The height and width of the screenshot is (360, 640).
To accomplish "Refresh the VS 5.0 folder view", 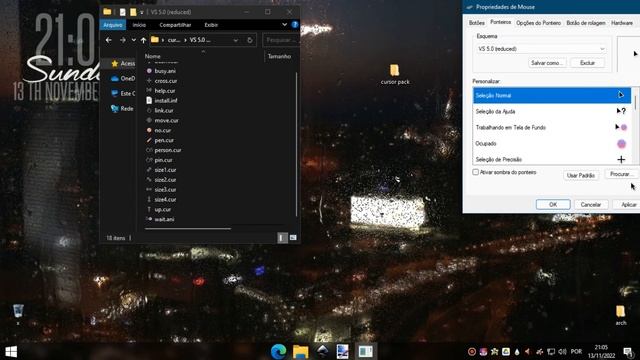I will [x=250, y=40].
